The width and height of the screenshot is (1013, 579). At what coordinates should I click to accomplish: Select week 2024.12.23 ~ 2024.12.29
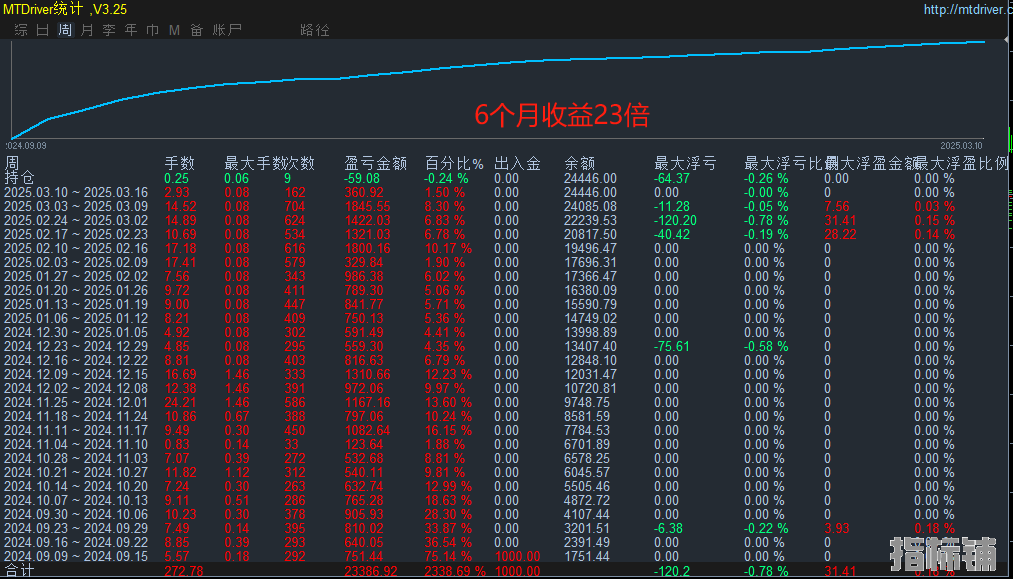[x=76, y=346]
